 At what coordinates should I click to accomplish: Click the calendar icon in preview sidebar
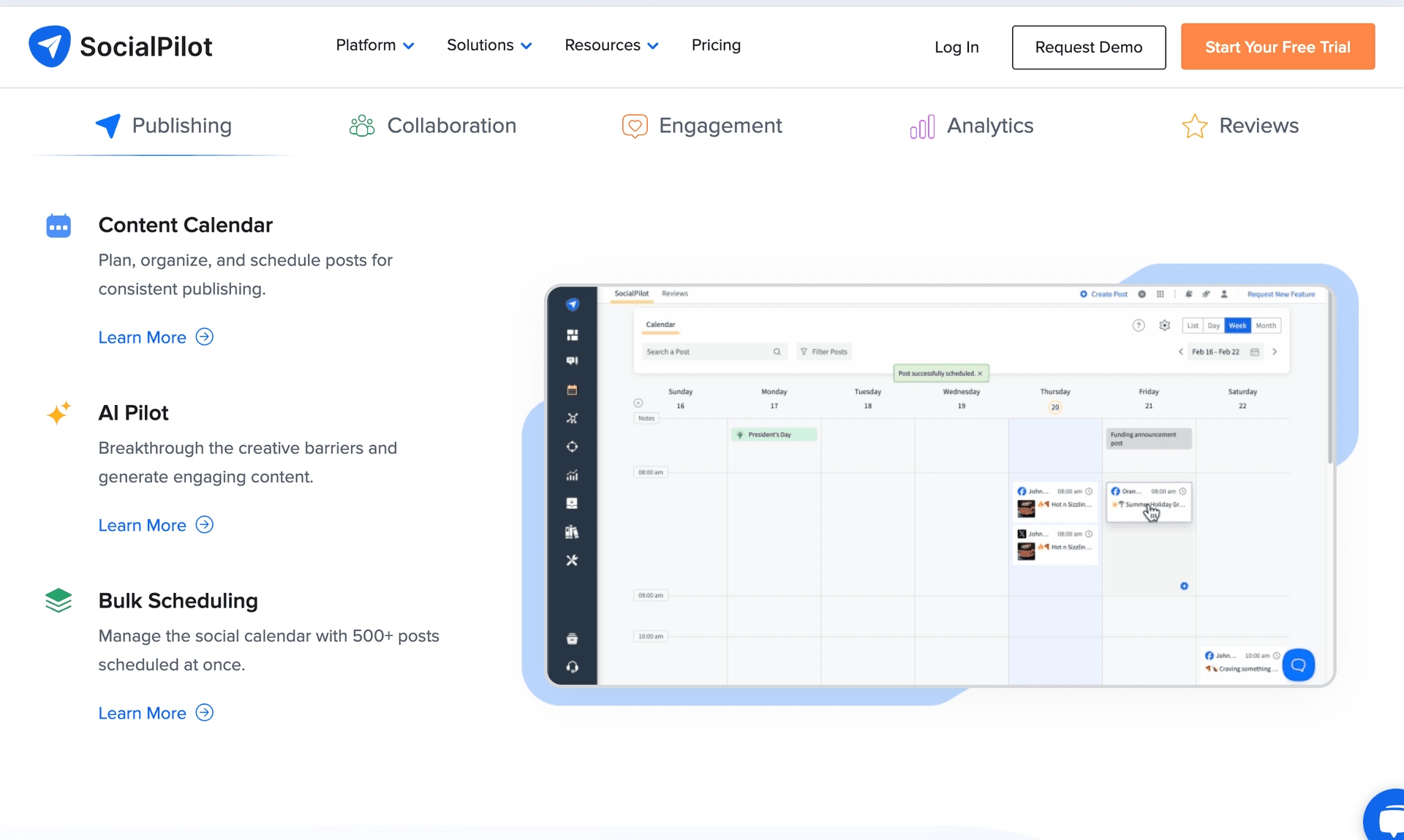pyautogui.click(x=573, y=390)
